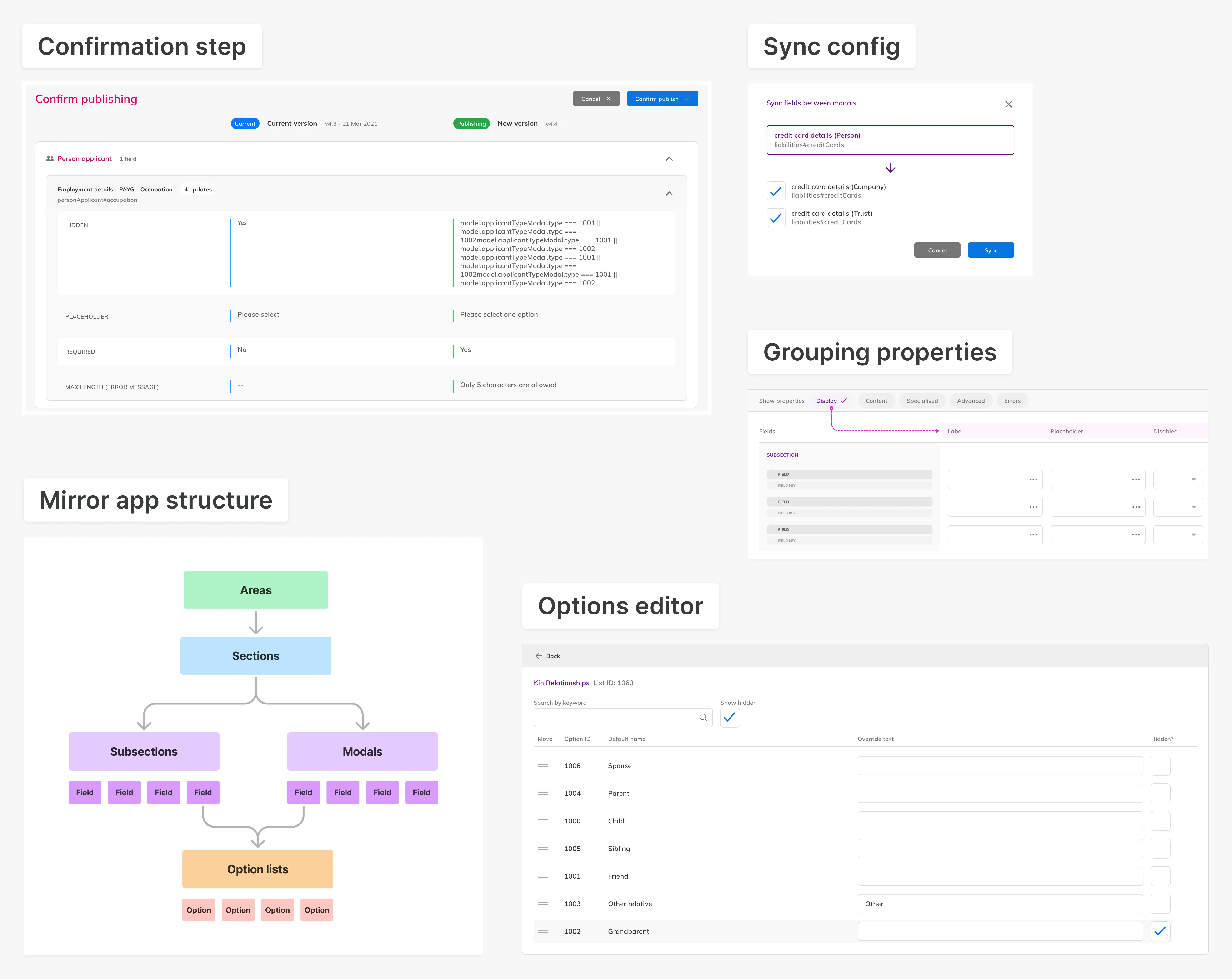This screenshot has height=979, width=1232.
Task: Click the Other relative override text field
Action: [1000, 904]
